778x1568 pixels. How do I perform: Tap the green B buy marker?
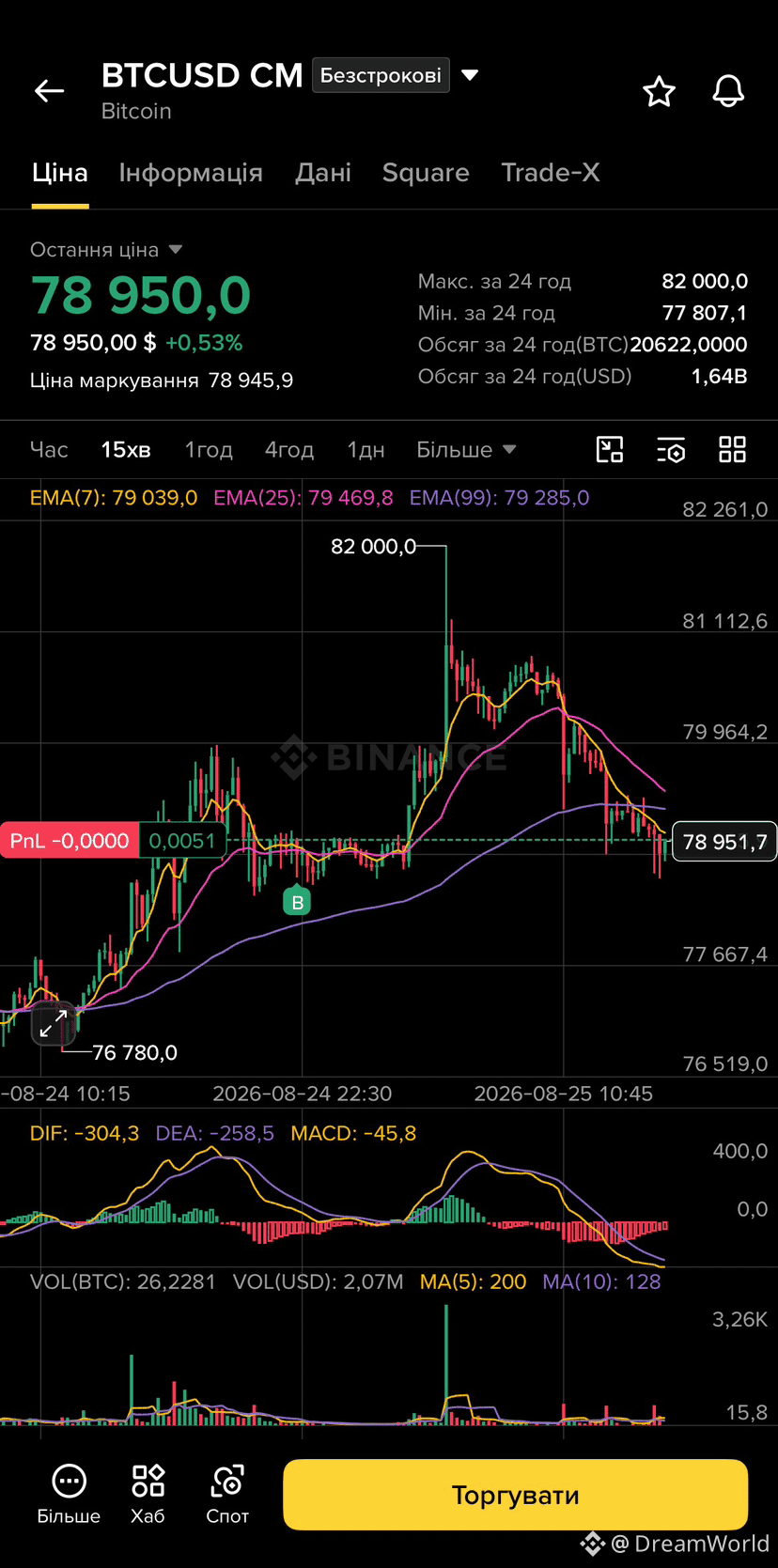click(x=297, y=901)
